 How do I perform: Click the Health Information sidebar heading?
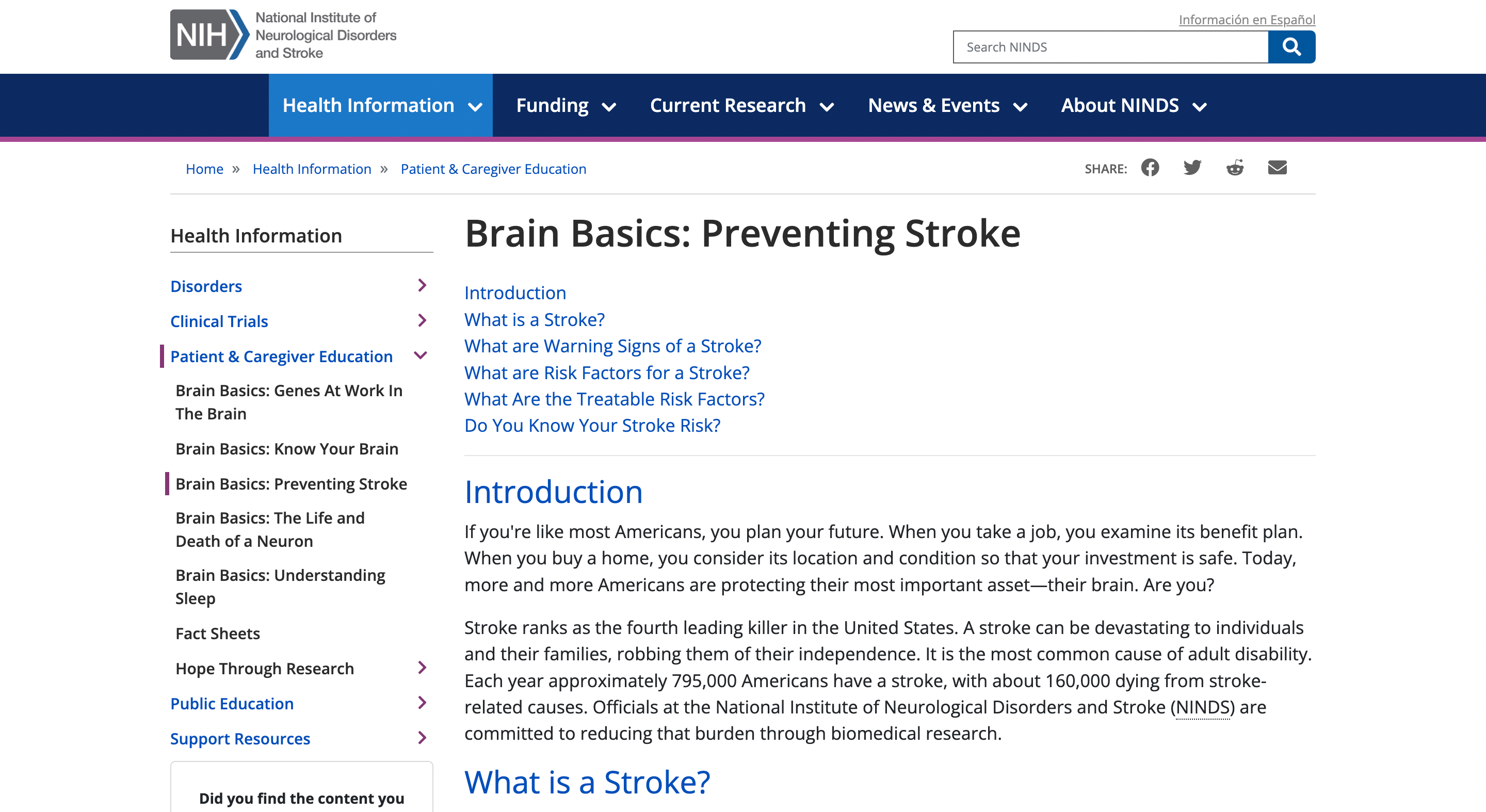256,236
